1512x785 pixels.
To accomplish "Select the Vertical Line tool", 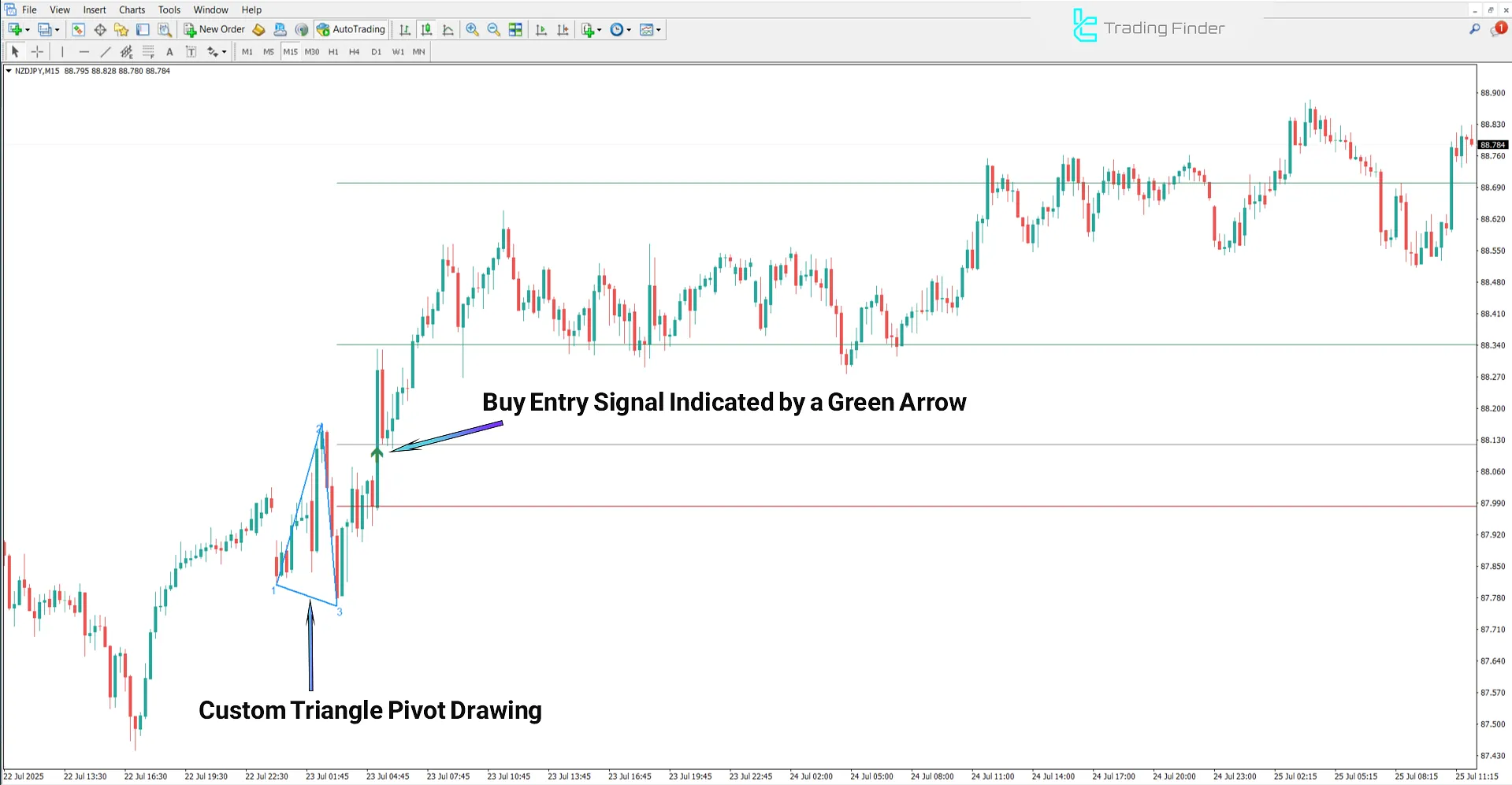I will 62,51.
